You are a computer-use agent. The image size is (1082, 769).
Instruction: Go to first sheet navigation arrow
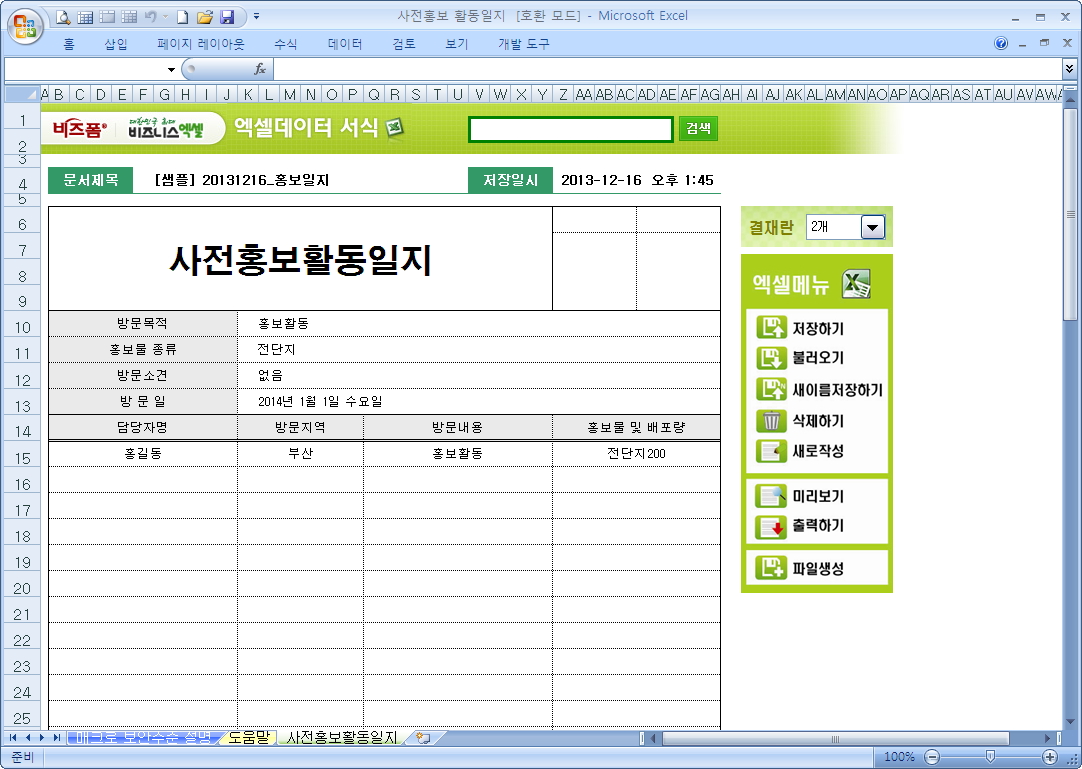(12, 738)
